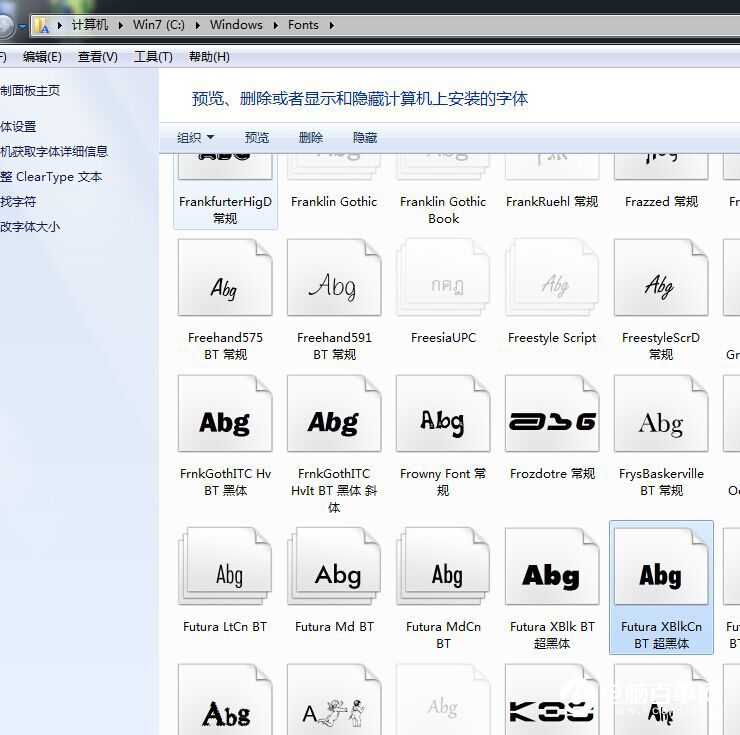Select the Freehand575 BT font icon

[x=225, y=277]
